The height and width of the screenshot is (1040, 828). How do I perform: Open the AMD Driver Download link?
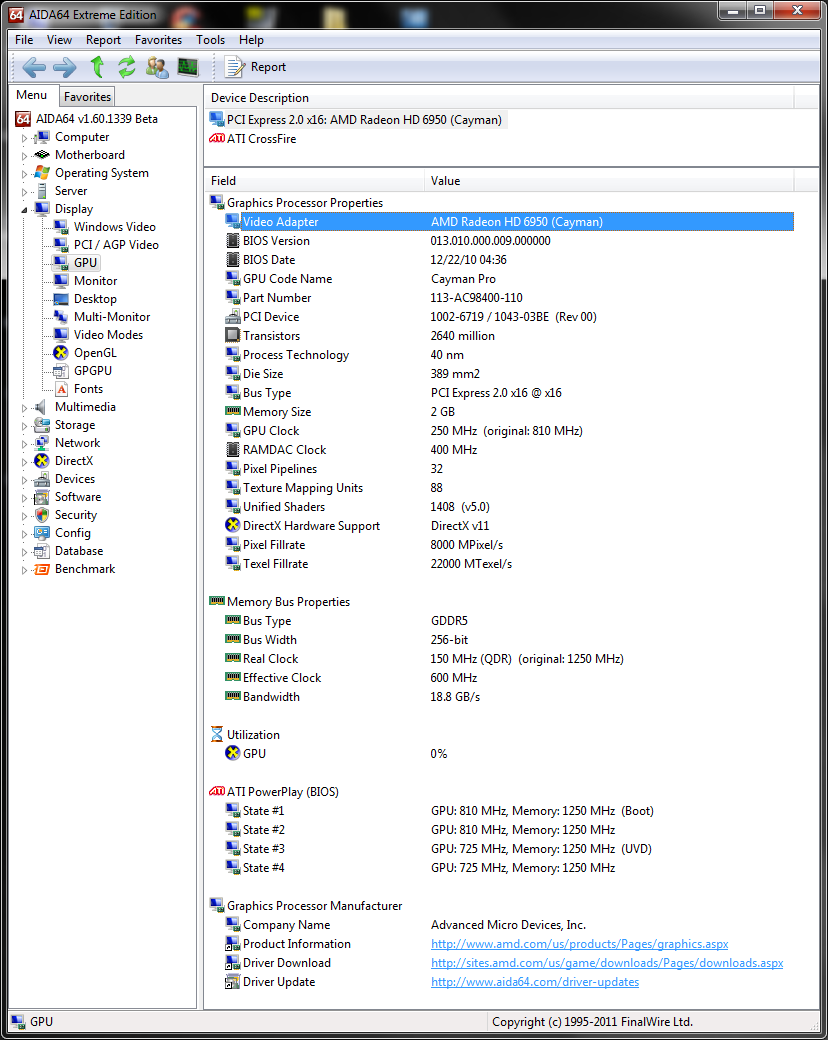click(x=607, y=962)
